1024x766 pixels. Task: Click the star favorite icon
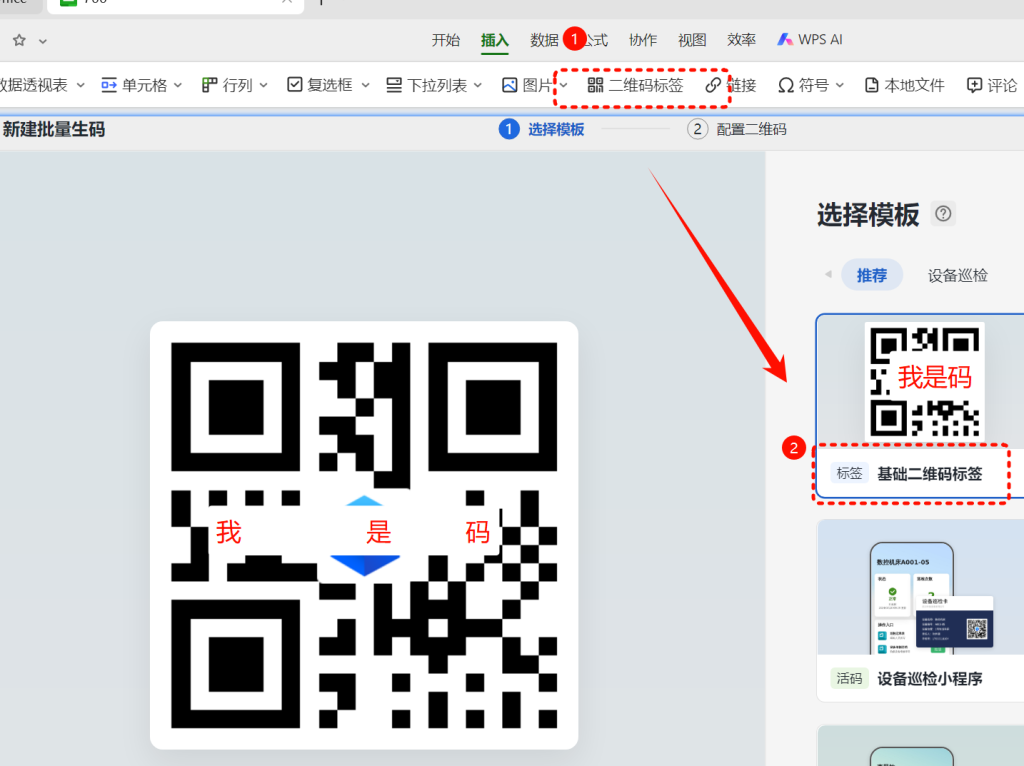coord(20,40)
